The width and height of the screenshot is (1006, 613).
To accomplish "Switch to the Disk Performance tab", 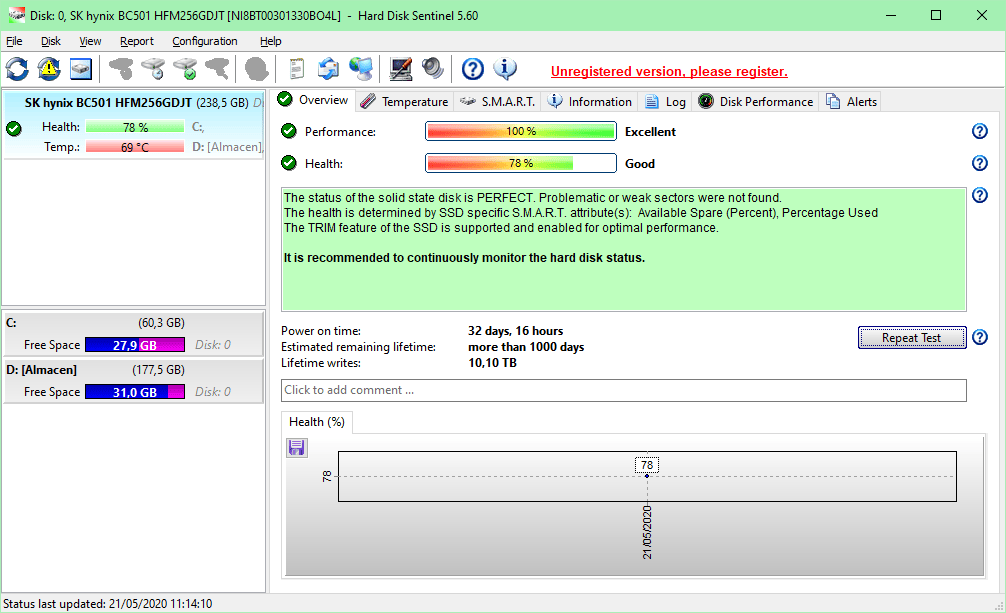I will 756,101.
